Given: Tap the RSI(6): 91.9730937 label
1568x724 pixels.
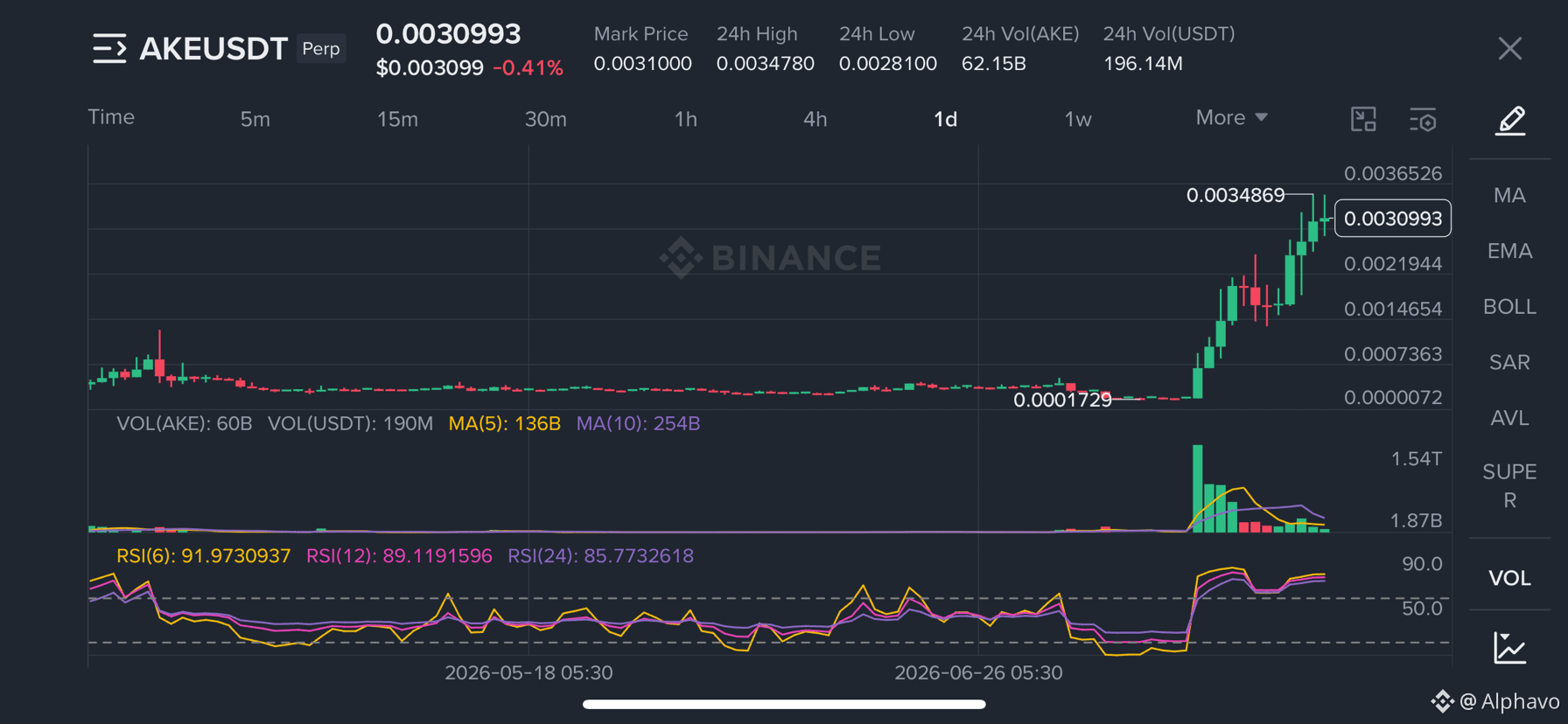Looking at the screenshot, I should [203, 556].
